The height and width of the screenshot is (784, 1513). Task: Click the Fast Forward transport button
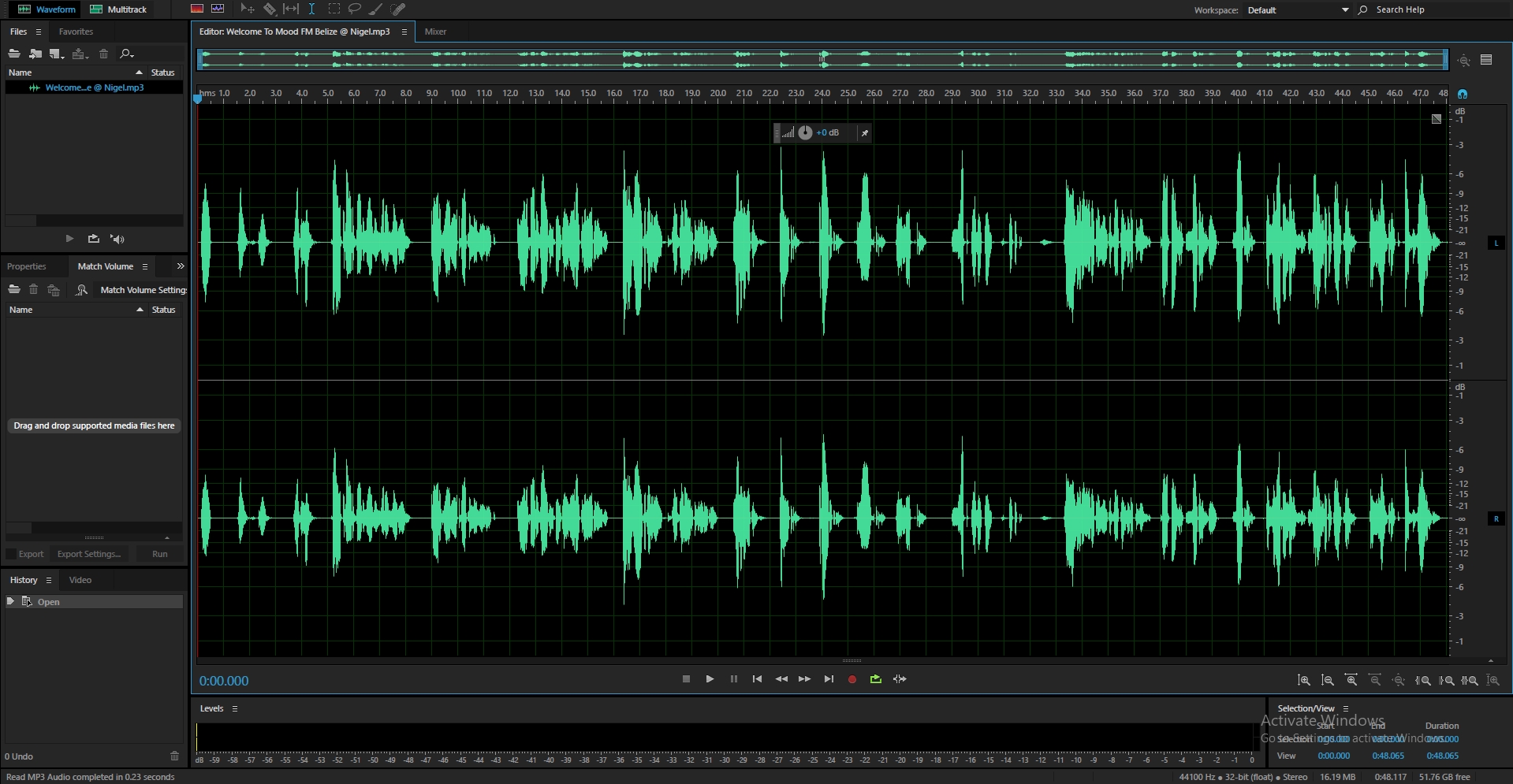click(804, 678)
